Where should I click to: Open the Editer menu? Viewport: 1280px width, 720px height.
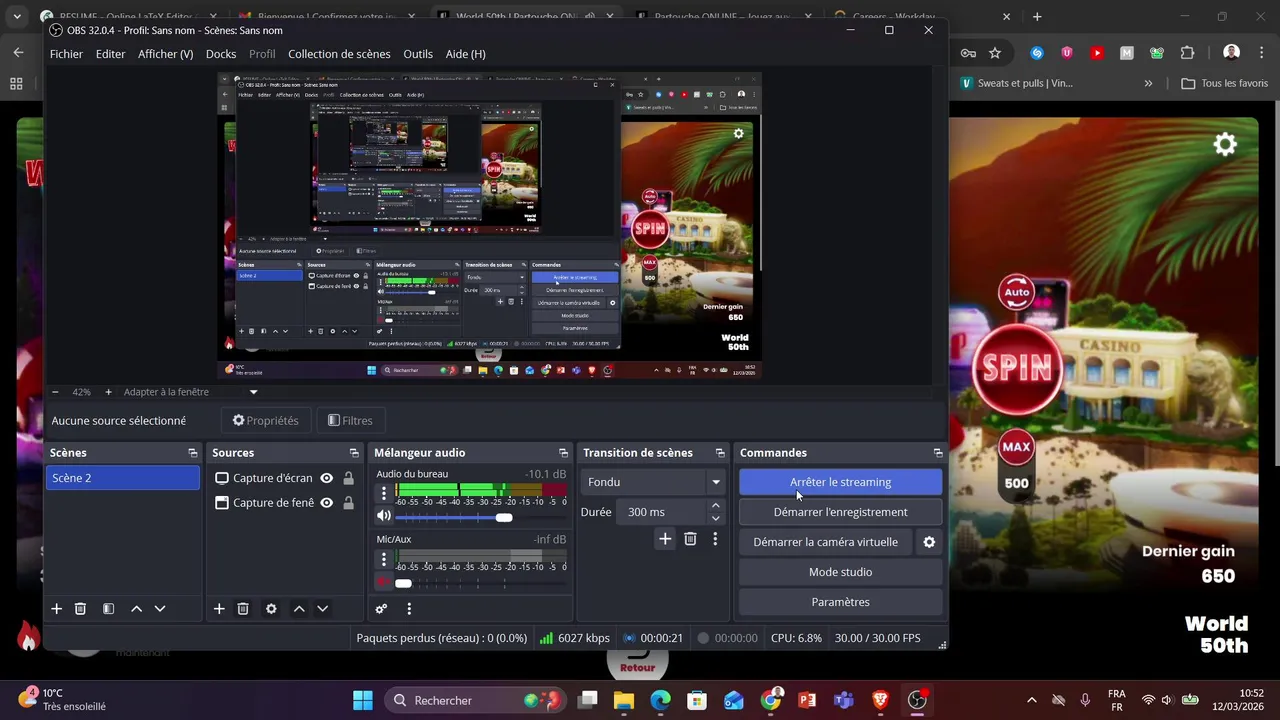tap(110, 54)
